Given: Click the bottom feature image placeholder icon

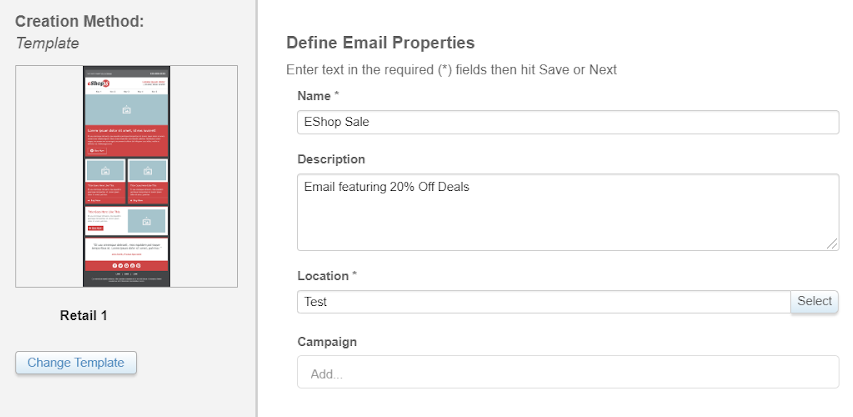Looking at the screenshot, I should [146, 221].
